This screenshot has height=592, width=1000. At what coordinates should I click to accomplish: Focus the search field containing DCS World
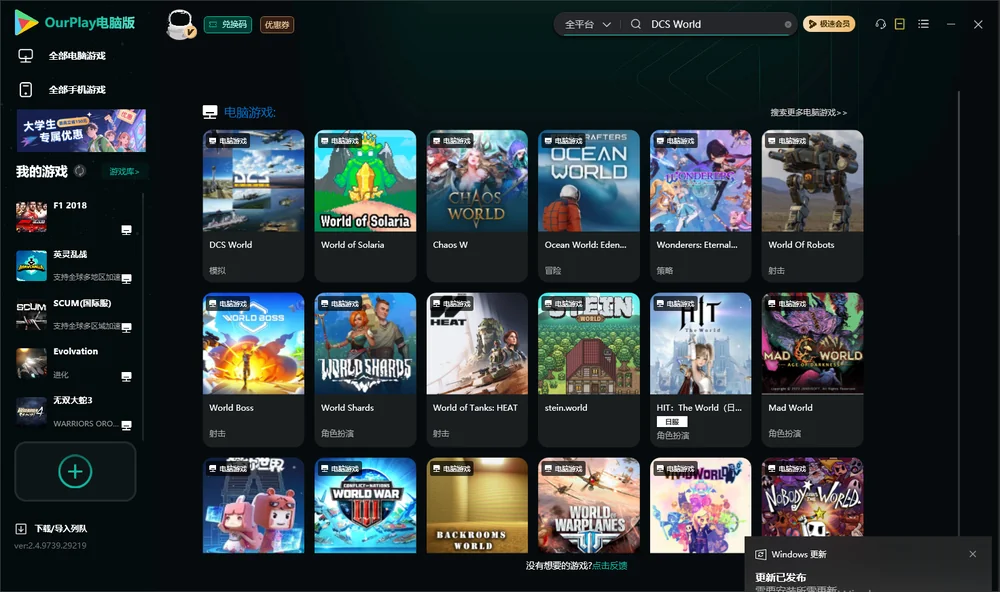click(714, 24)
